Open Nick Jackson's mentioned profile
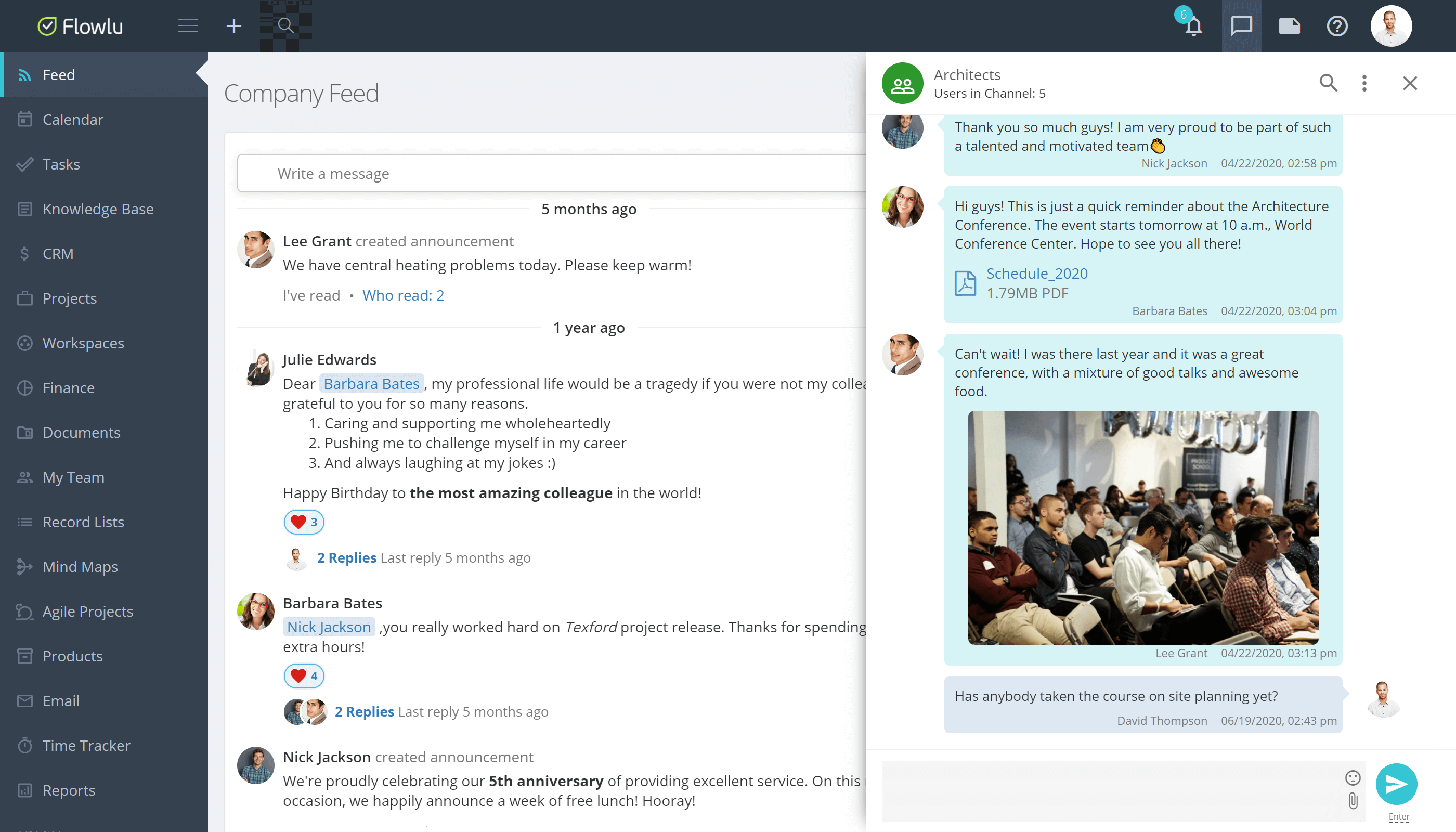This screenshot has height=832, width=1456. click(329, 626)
